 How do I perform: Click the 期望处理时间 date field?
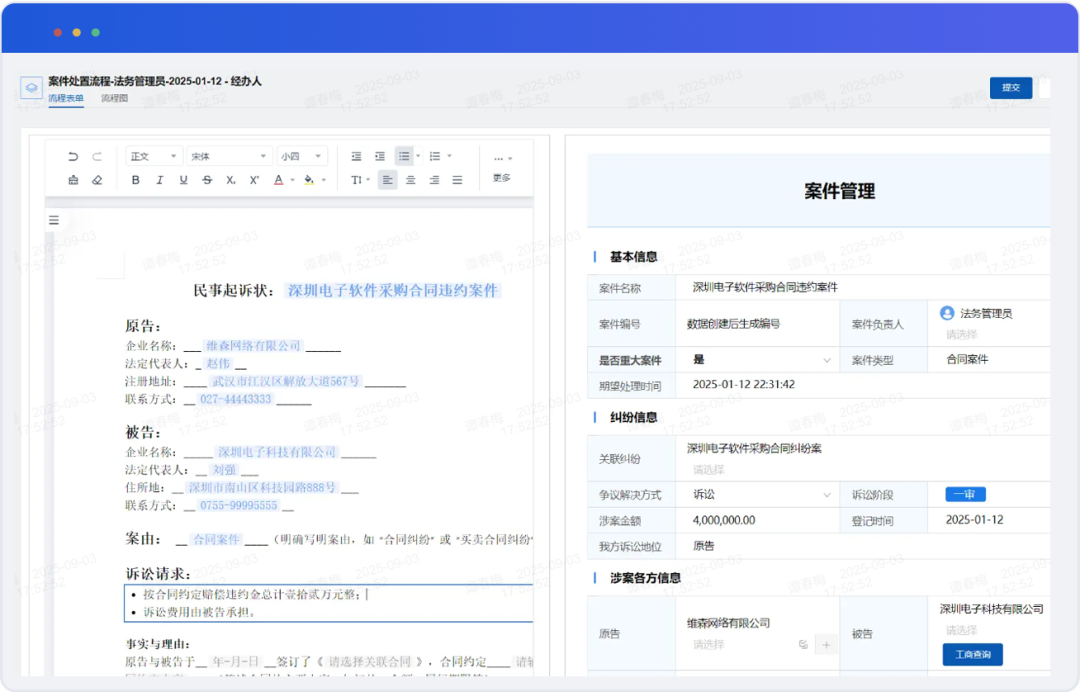pyautogui.click(x=862, y=384)
